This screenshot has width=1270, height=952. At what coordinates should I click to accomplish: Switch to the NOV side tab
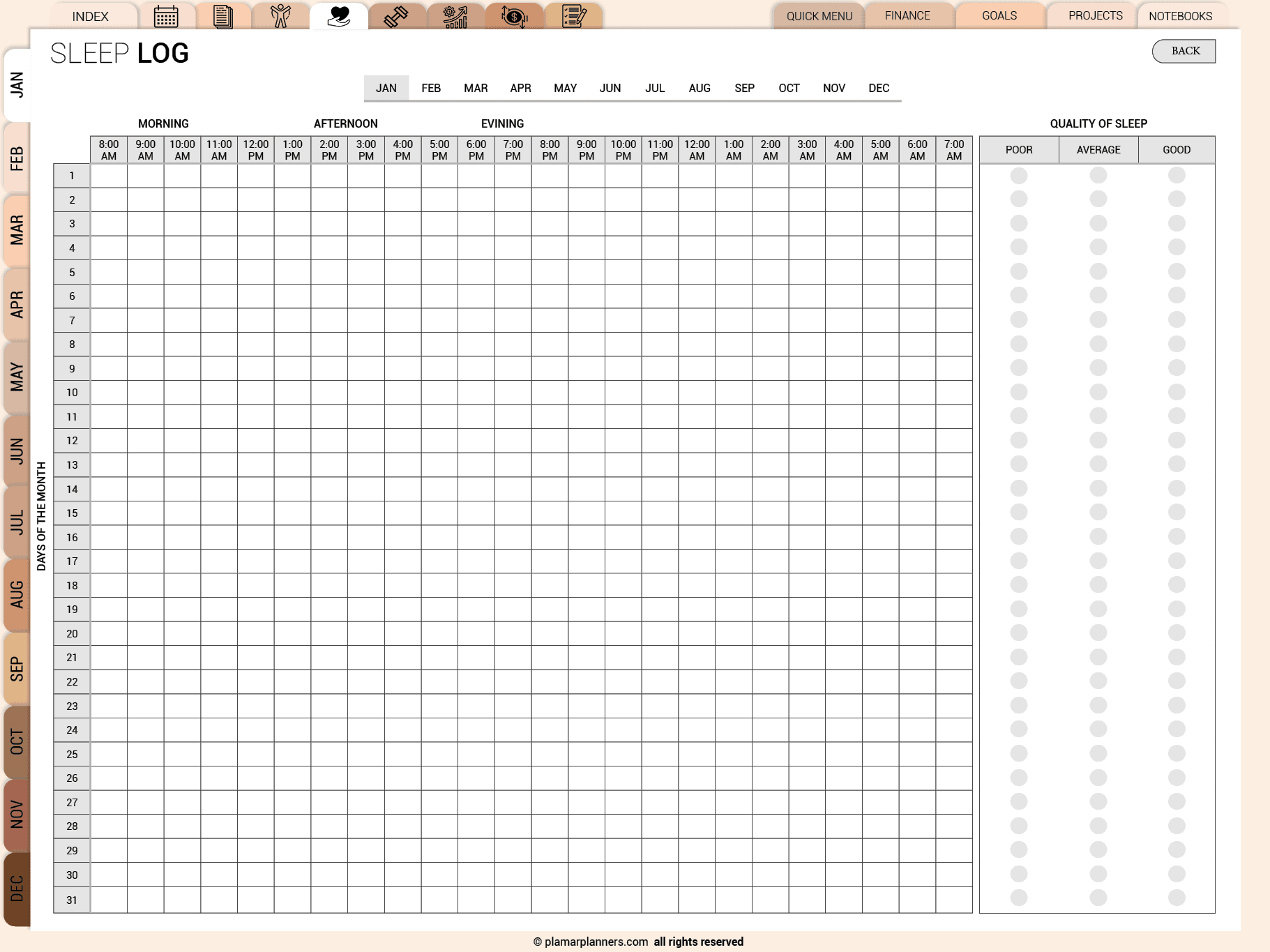pyautogui.click(x=17, y=815)
